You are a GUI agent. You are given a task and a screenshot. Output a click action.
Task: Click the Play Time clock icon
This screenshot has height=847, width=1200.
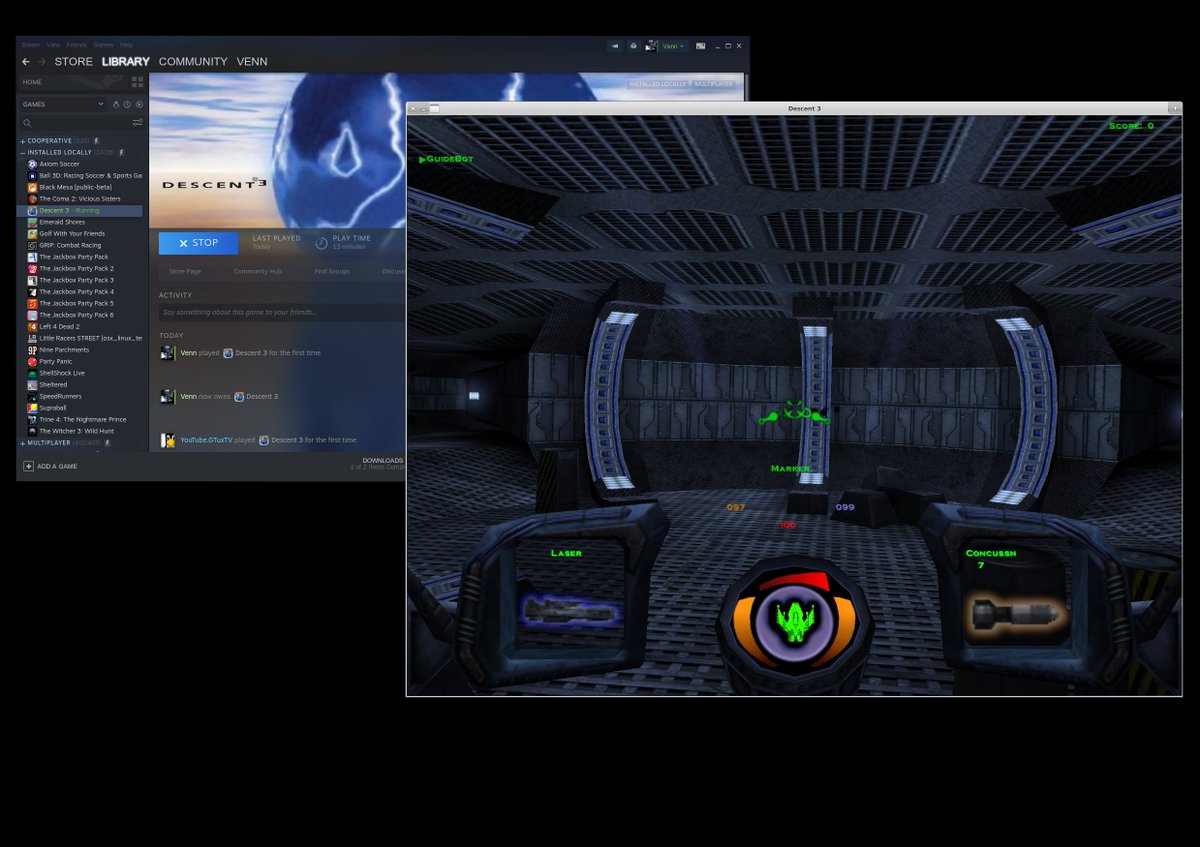[x=321, y=243]
